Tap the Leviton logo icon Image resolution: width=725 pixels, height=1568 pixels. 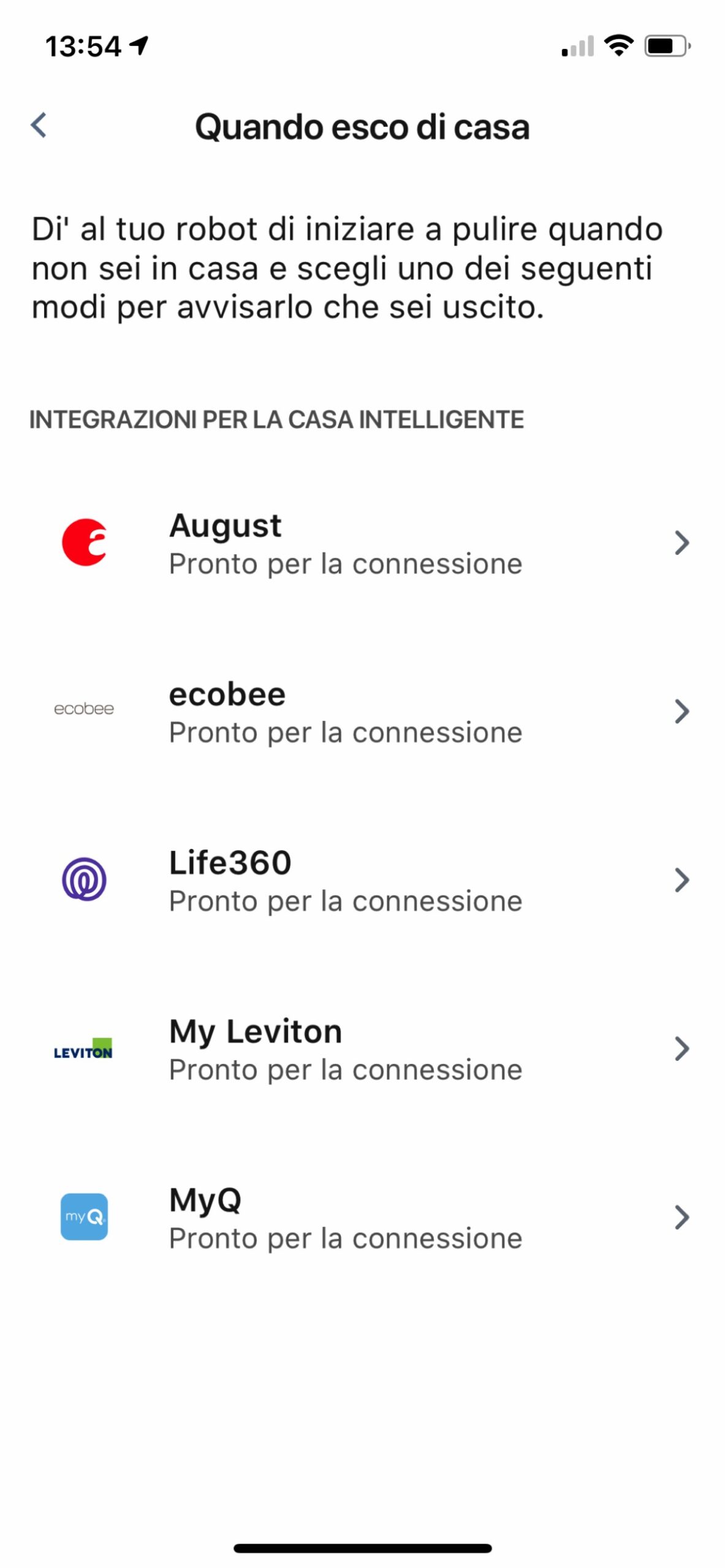[83, 1049]
